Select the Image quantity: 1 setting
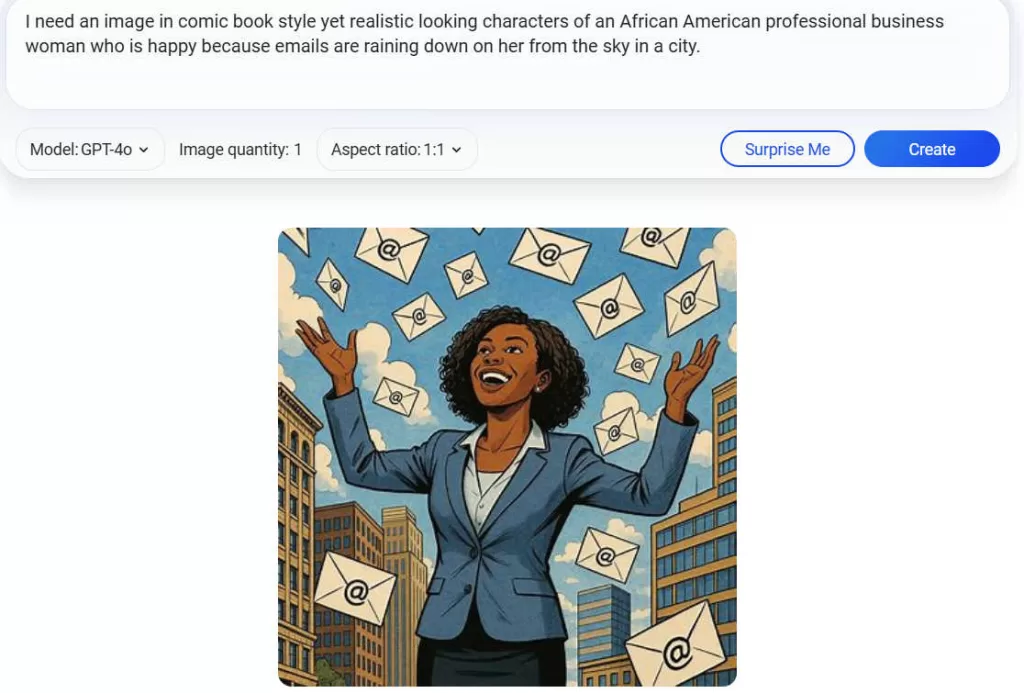This screenshot has height=693, width=1024. click(x=240, y=150)
